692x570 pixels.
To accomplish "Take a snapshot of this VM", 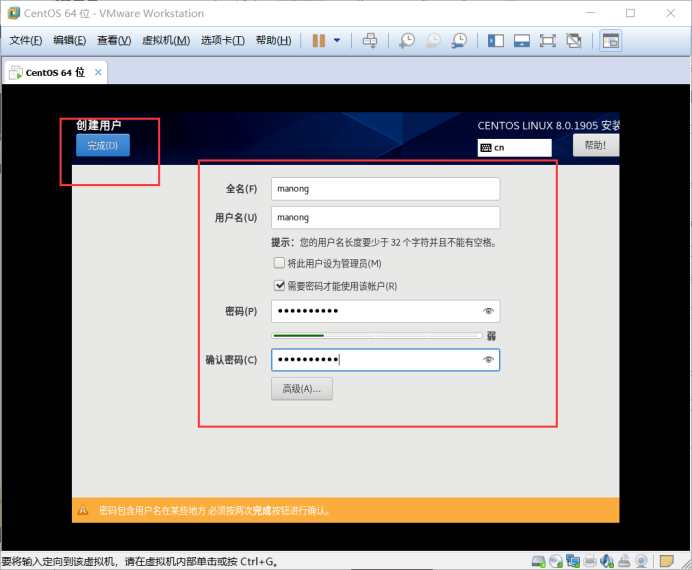I will click(x=407, y=41).
